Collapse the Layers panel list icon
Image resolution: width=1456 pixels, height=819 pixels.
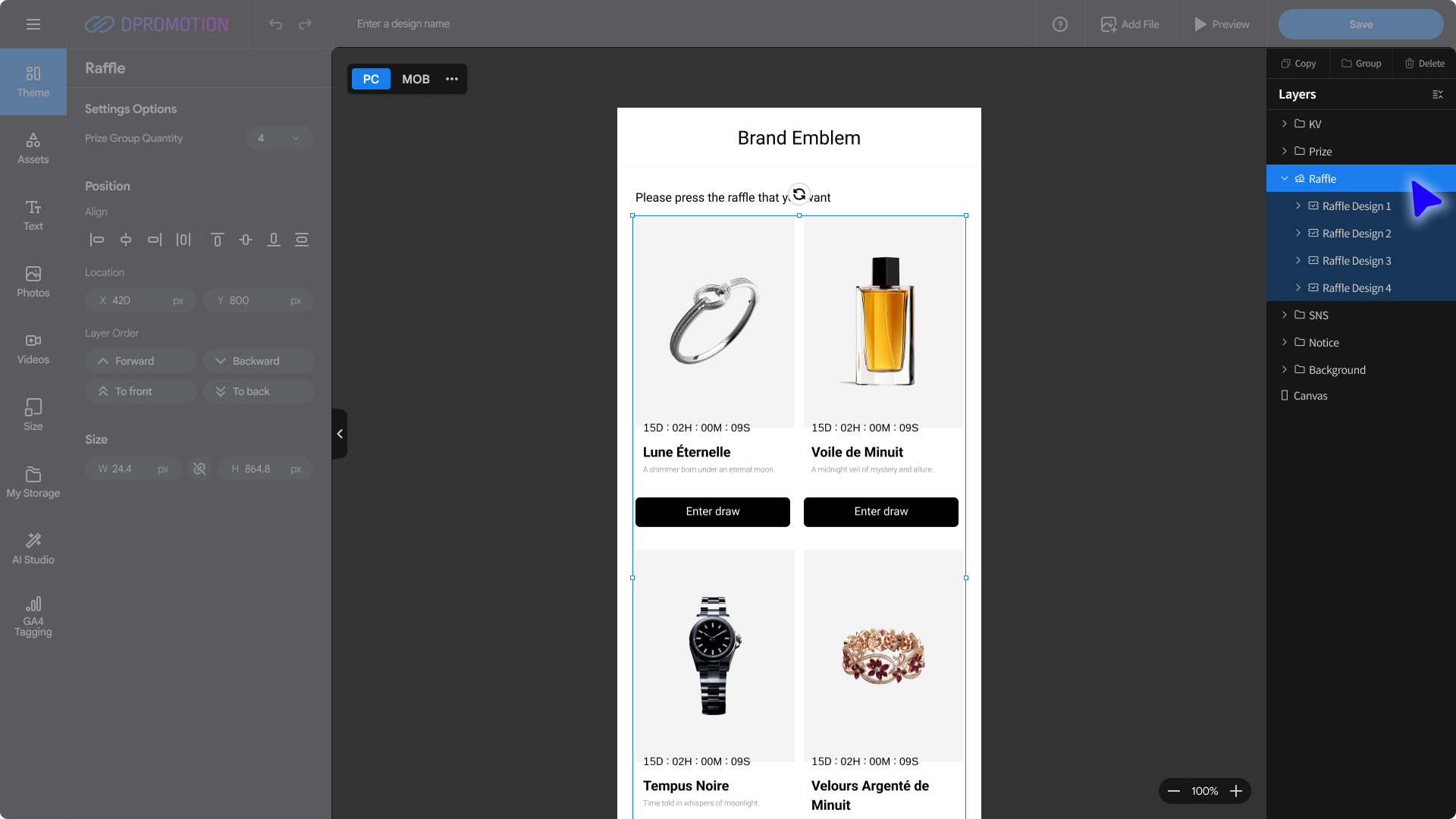coord(1437,94)
